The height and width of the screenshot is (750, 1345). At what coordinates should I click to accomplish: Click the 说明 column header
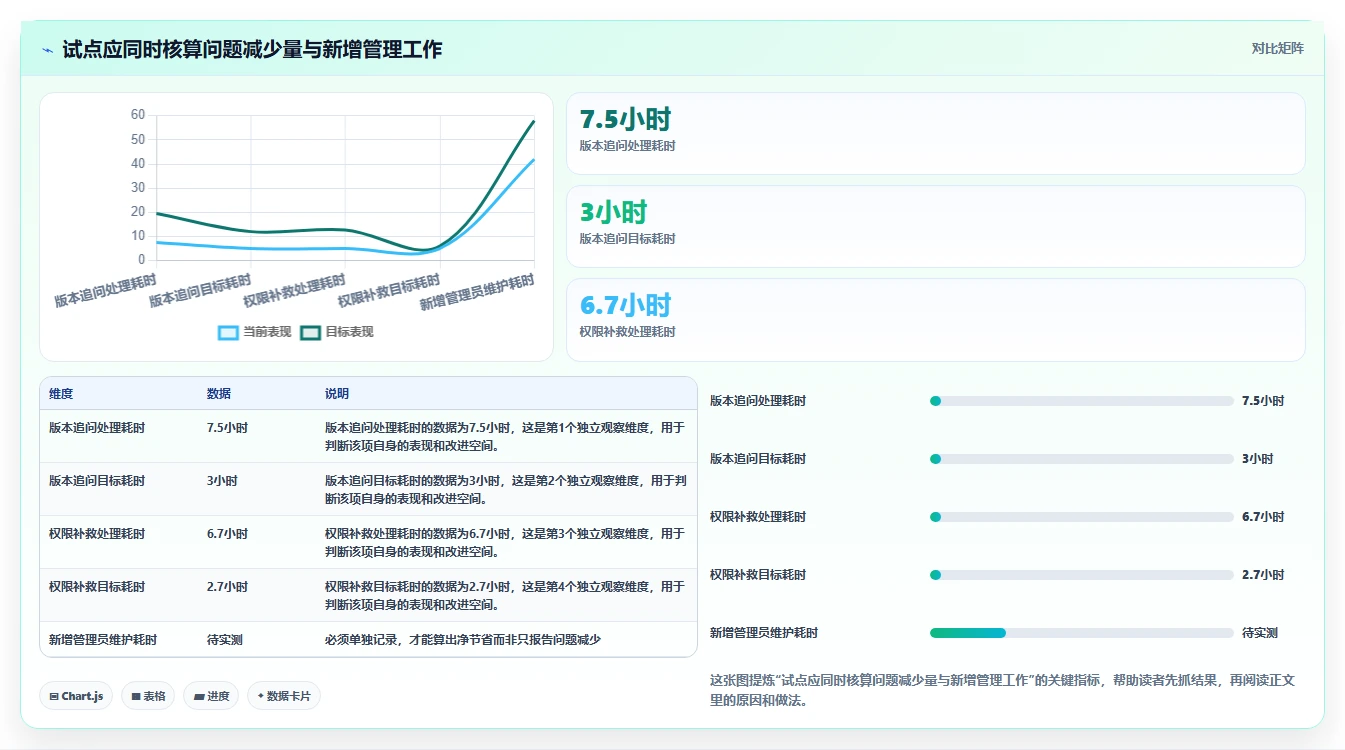[337, 394]
